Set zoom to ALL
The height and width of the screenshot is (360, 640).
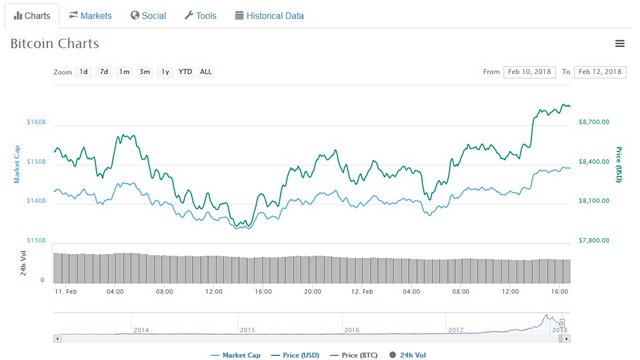[x=206, y=72]
